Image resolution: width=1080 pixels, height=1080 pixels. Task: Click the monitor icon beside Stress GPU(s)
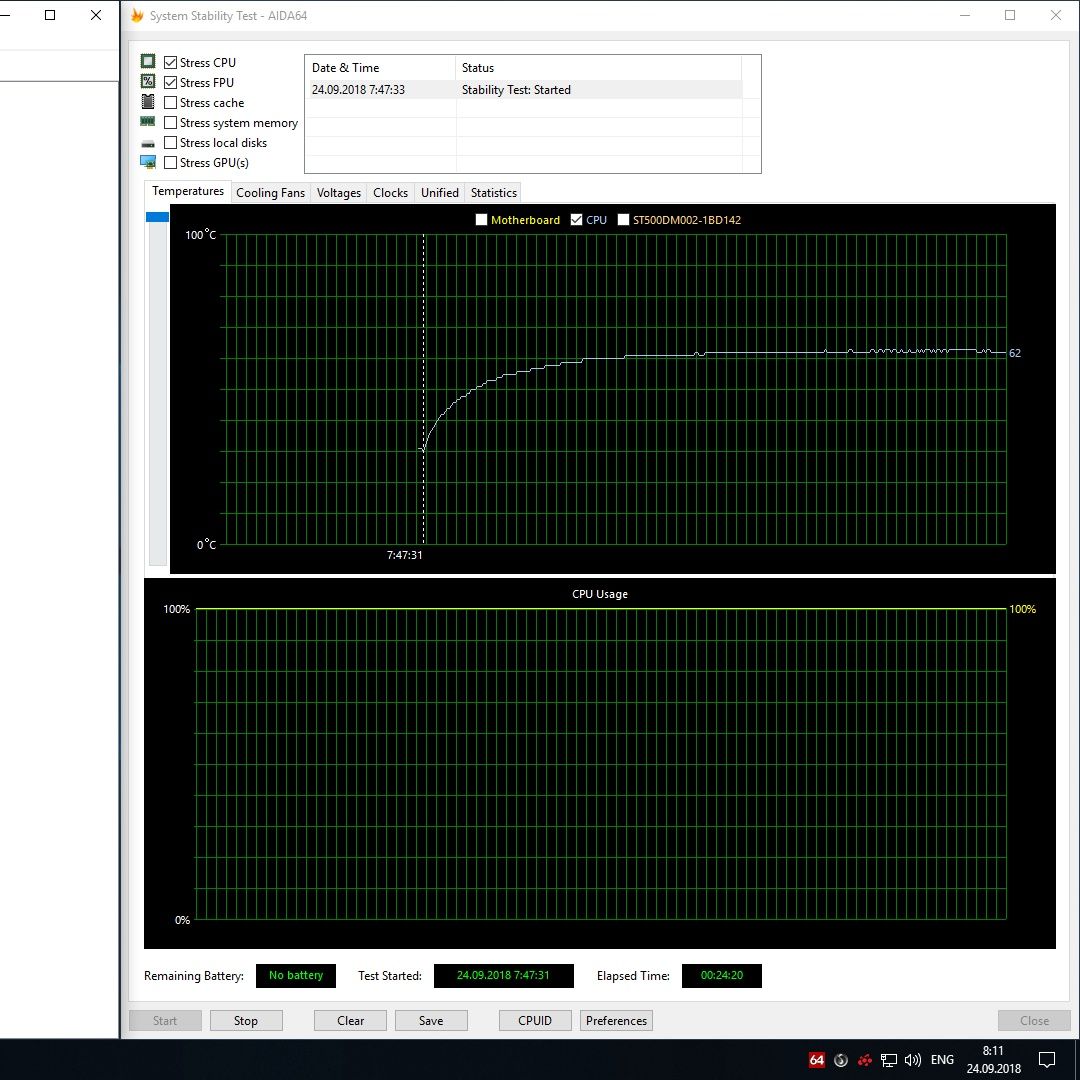pos(147,163)
